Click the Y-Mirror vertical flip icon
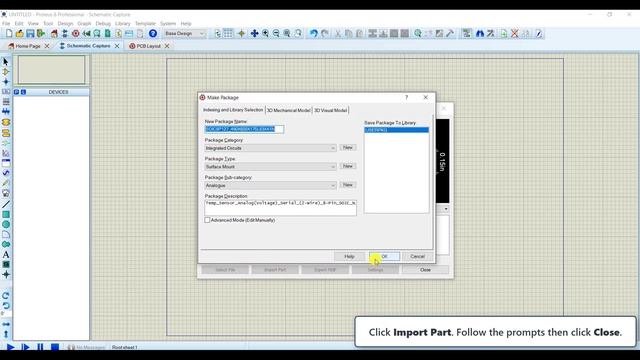This screenshot has height=360, width=640. 6,334
